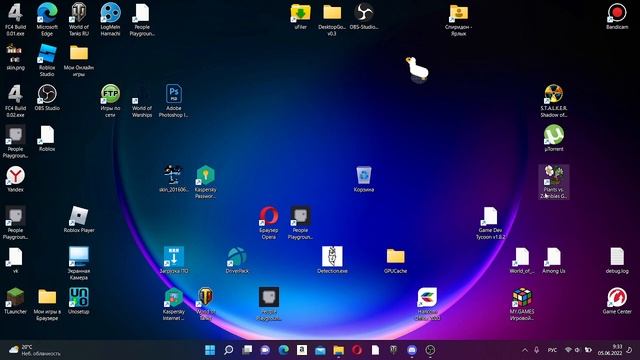Image resolution: width=640 pixels, height=360 pixels.
Task: Select the Game Dev Tycoon v1.8.2 shortcut
Action: (490, 222)
